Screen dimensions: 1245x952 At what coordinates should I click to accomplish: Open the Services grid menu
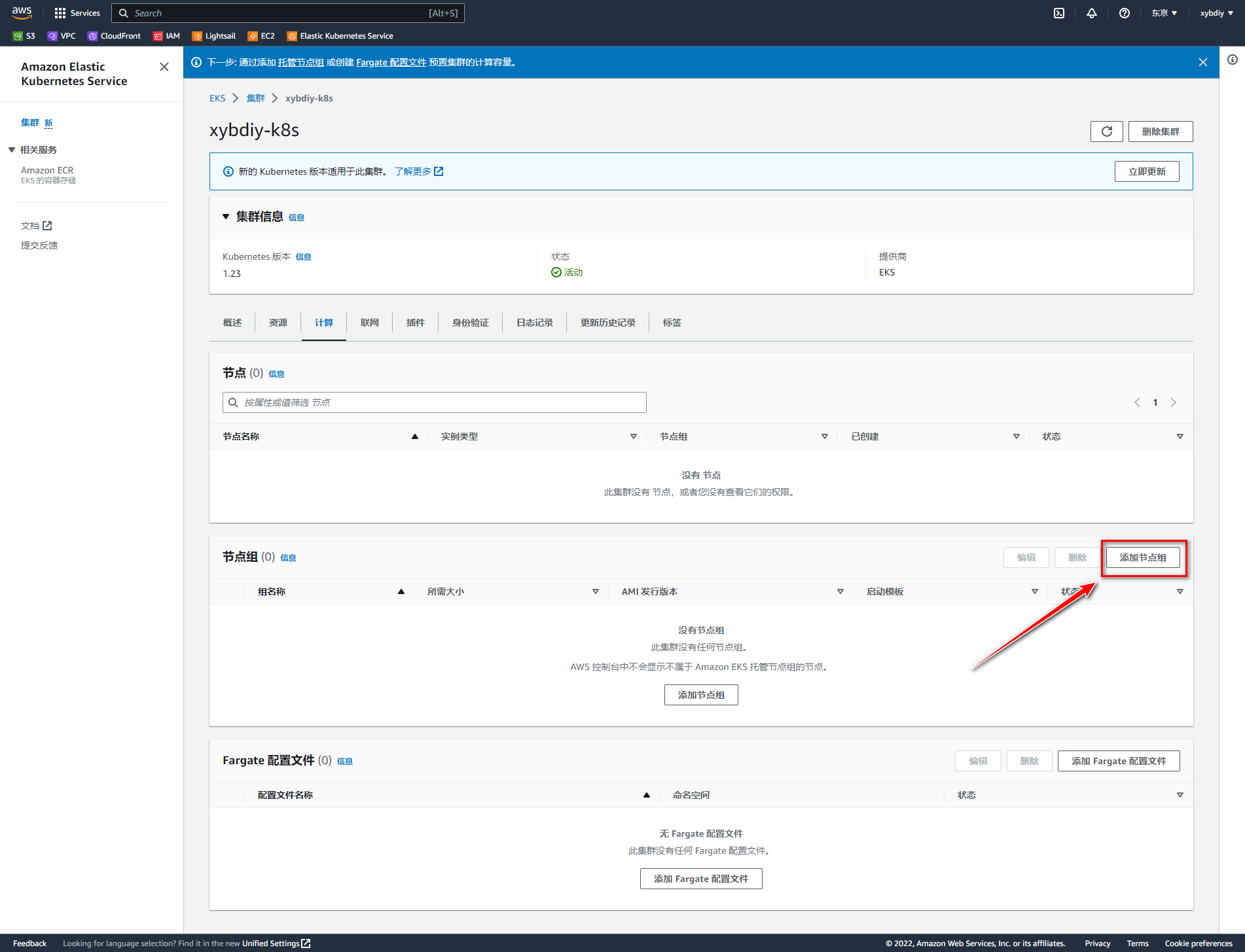[x=77, y=13]
